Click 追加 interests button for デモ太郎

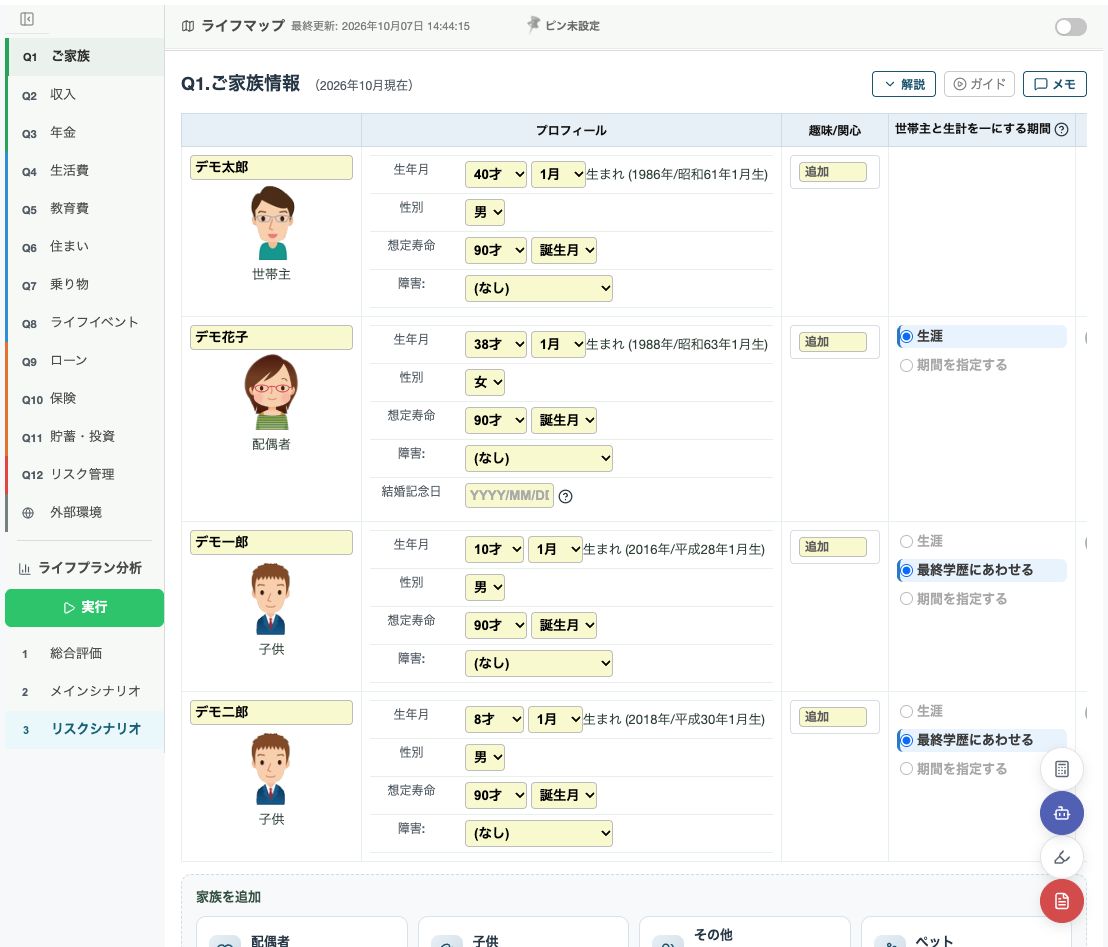[x=832, y=172]
